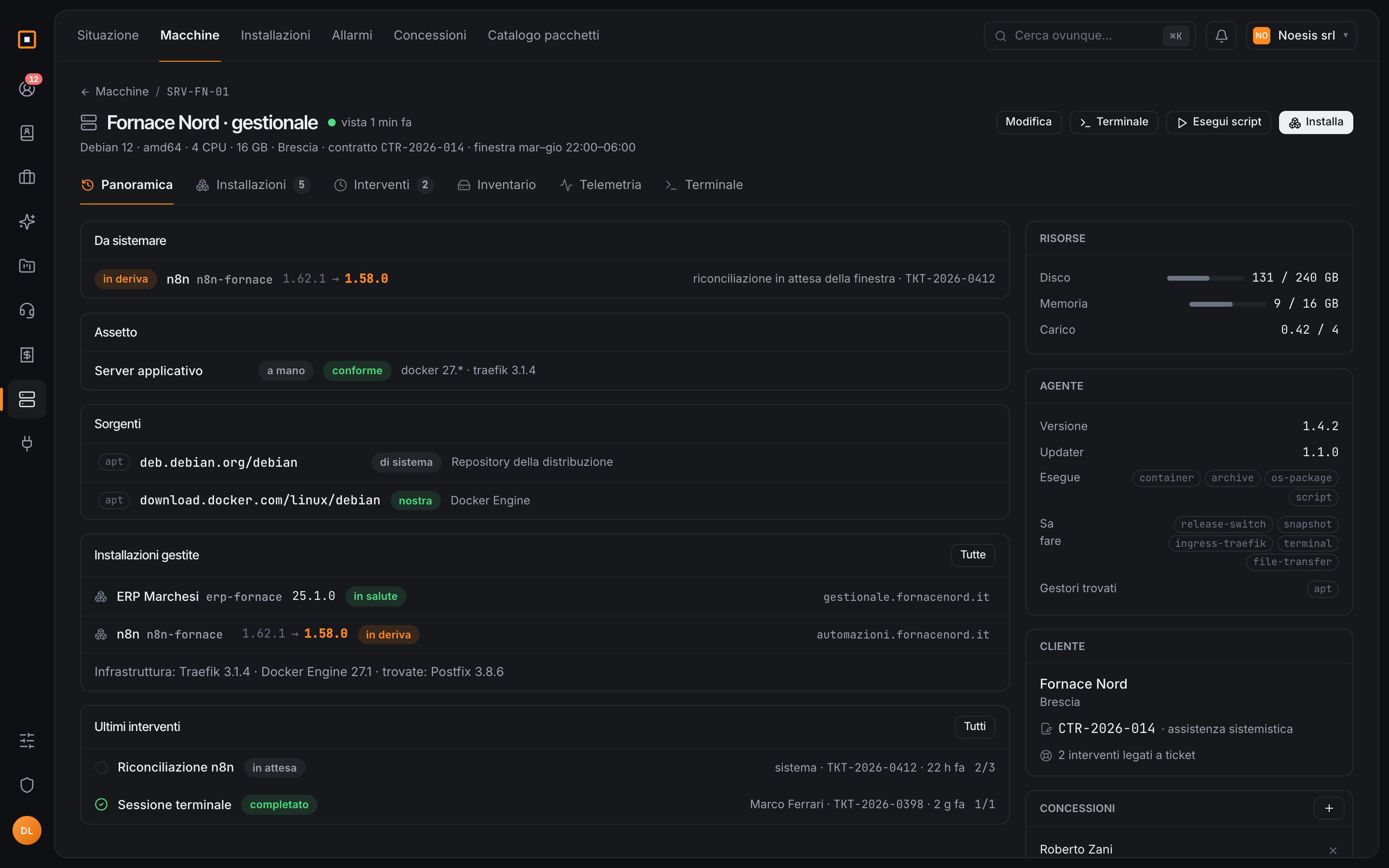Open contract CTR-2026-014 in Cliente panel
This screenshot has height=868, width=1389.
coord(1106,729)
